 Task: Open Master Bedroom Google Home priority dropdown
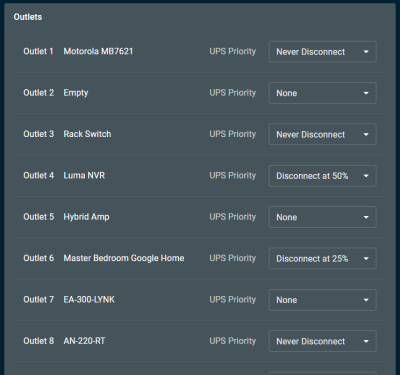pos(323,258)
